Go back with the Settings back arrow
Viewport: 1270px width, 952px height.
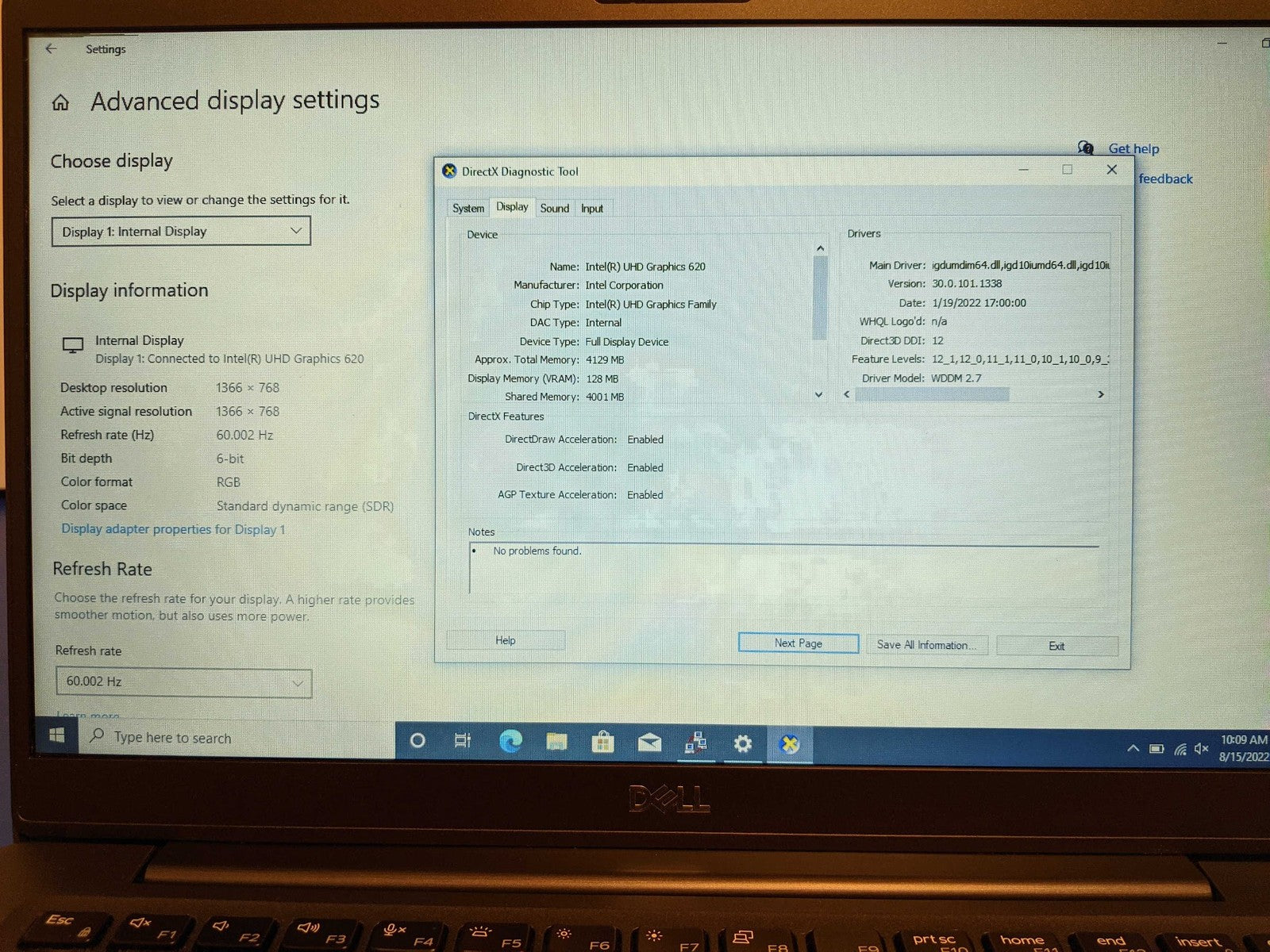click(52, 48)
